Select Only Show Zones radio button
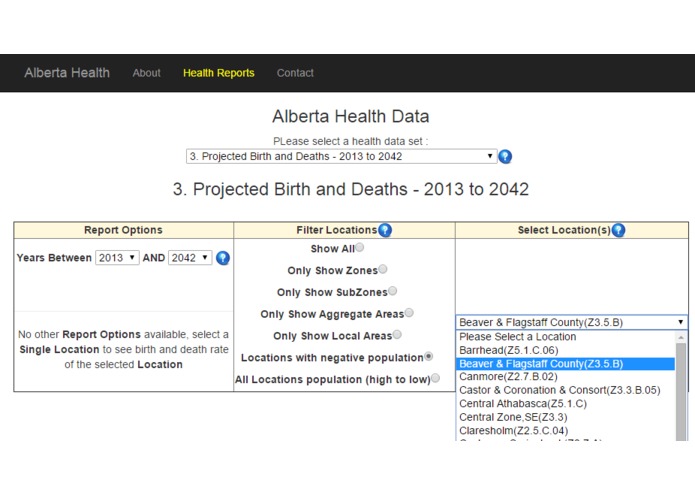This screenshot has height=494, width=695. [383, 269]
